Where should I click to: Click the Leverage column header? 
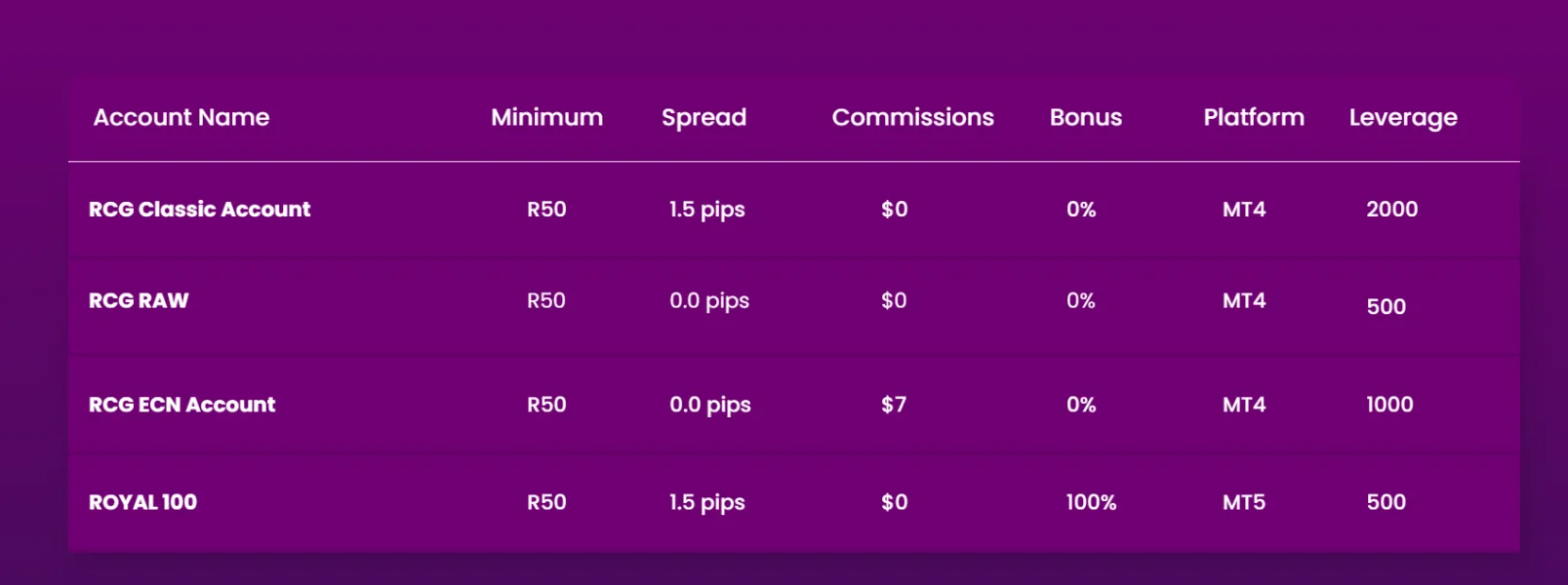point(1402,118)
